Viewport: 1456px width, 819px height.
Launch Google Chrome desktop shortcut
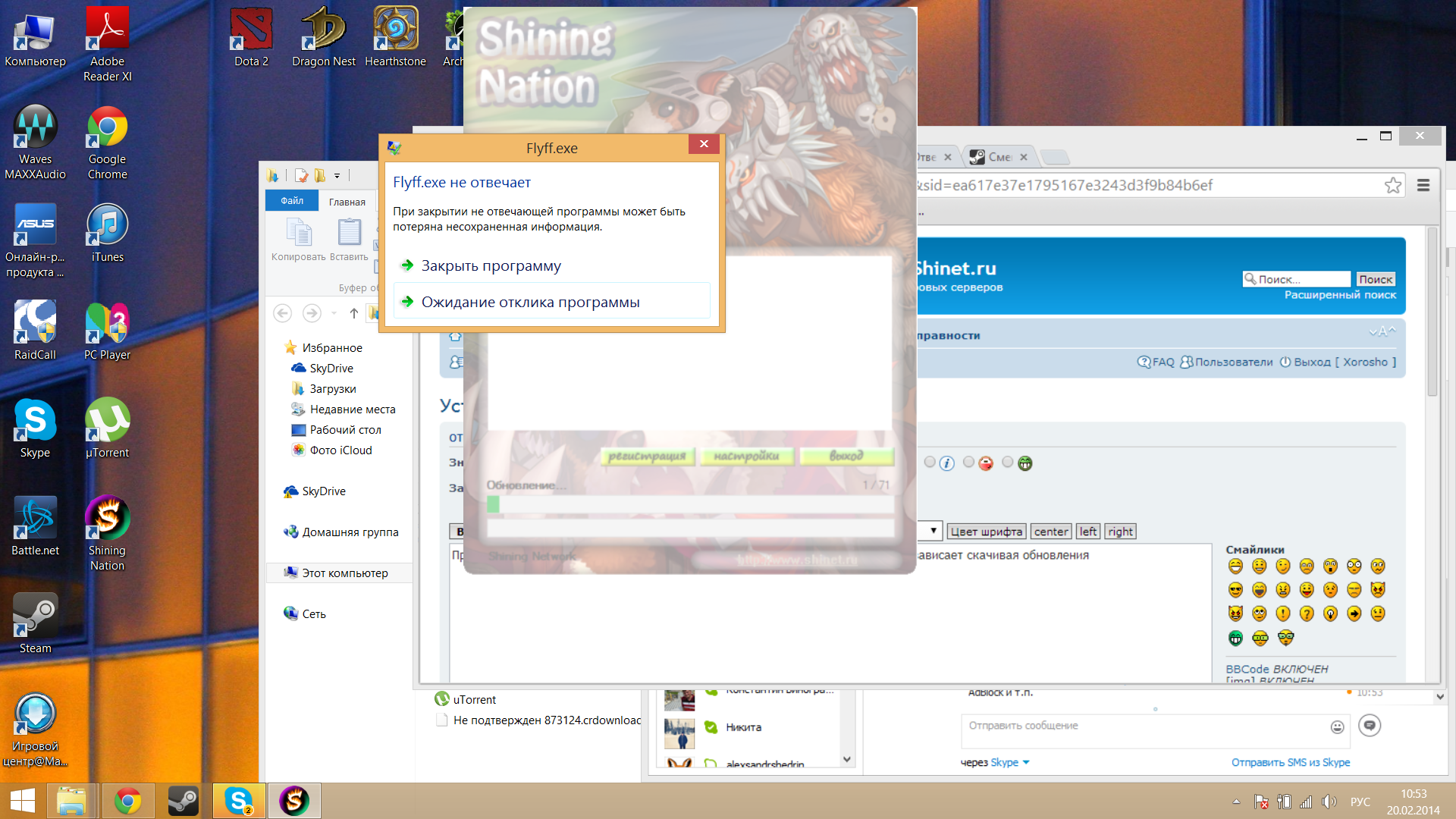coord(107,142)
